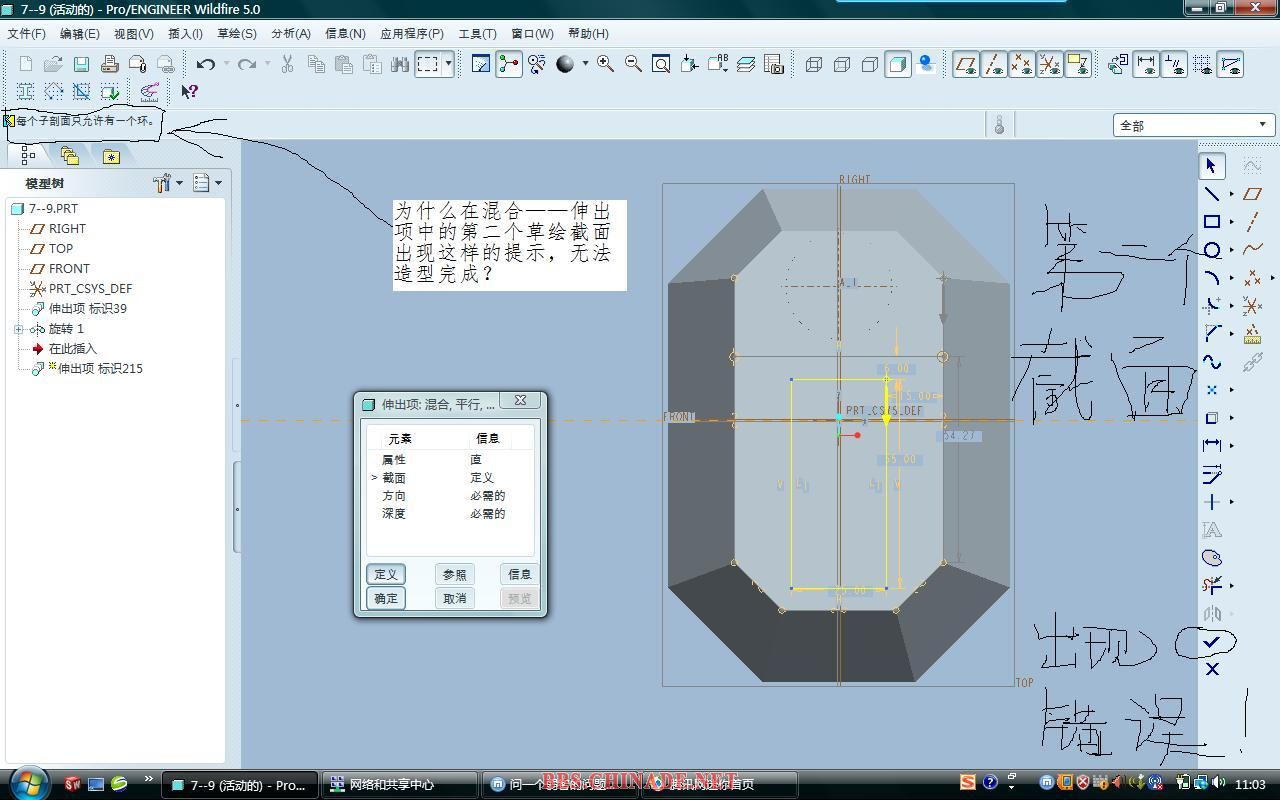Screen dimensions: 1280x800
Task: Open the 草绘(S) menu
Action: click(237, 34)
